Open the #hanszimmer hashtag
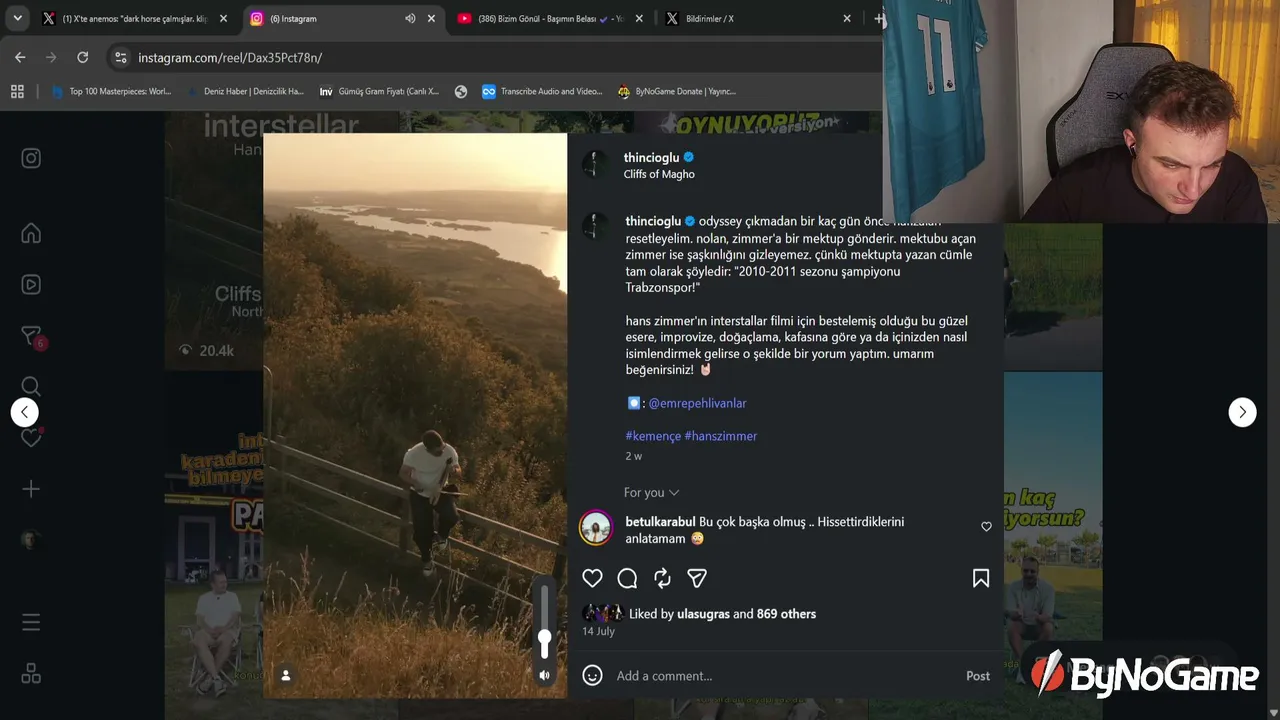This screenshot has width=1280, height=720. tap(721, 436)
